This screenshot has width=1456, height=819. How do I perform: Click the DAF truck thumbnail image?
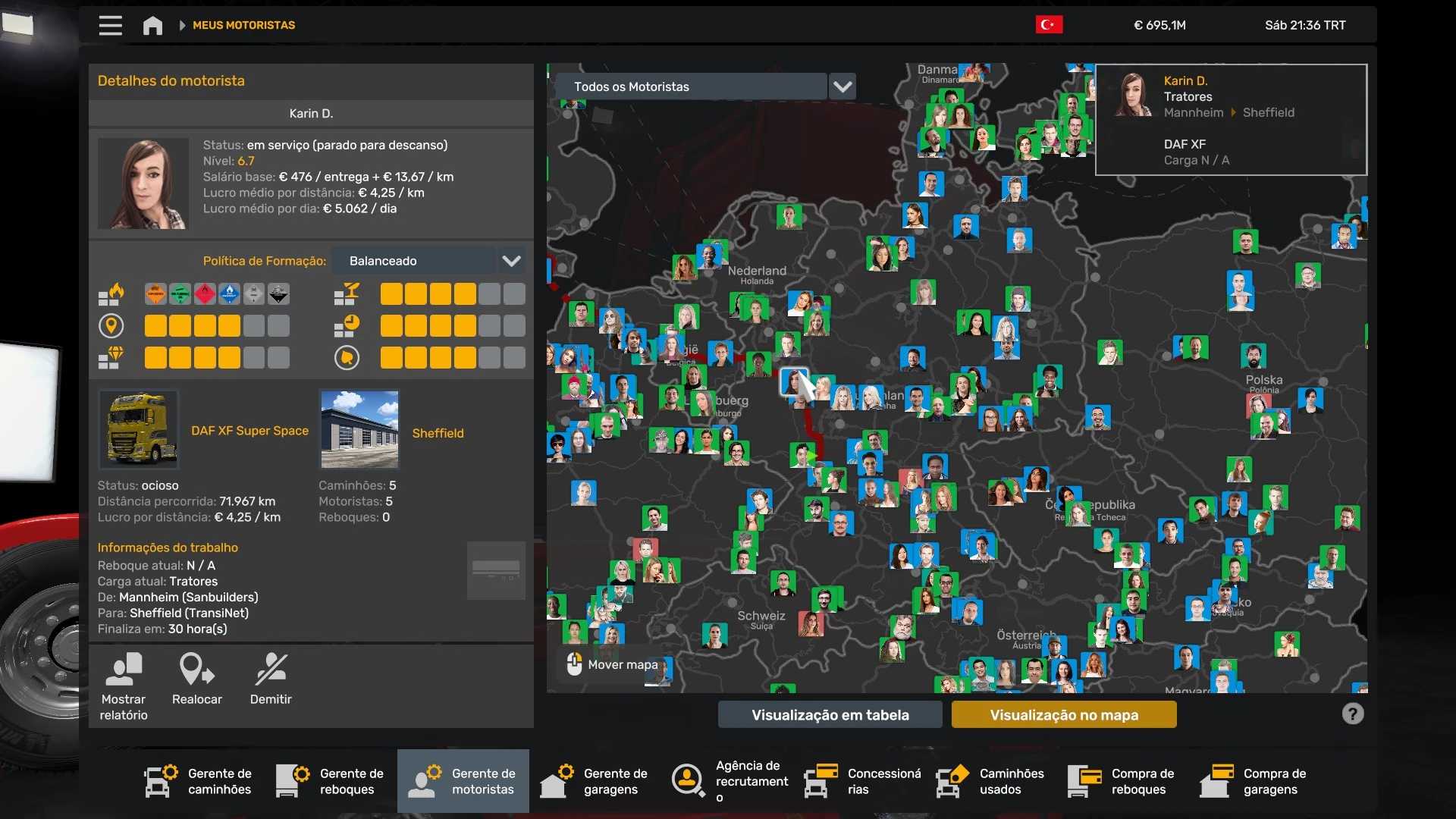pyautogui.click(x=138, y=429)
